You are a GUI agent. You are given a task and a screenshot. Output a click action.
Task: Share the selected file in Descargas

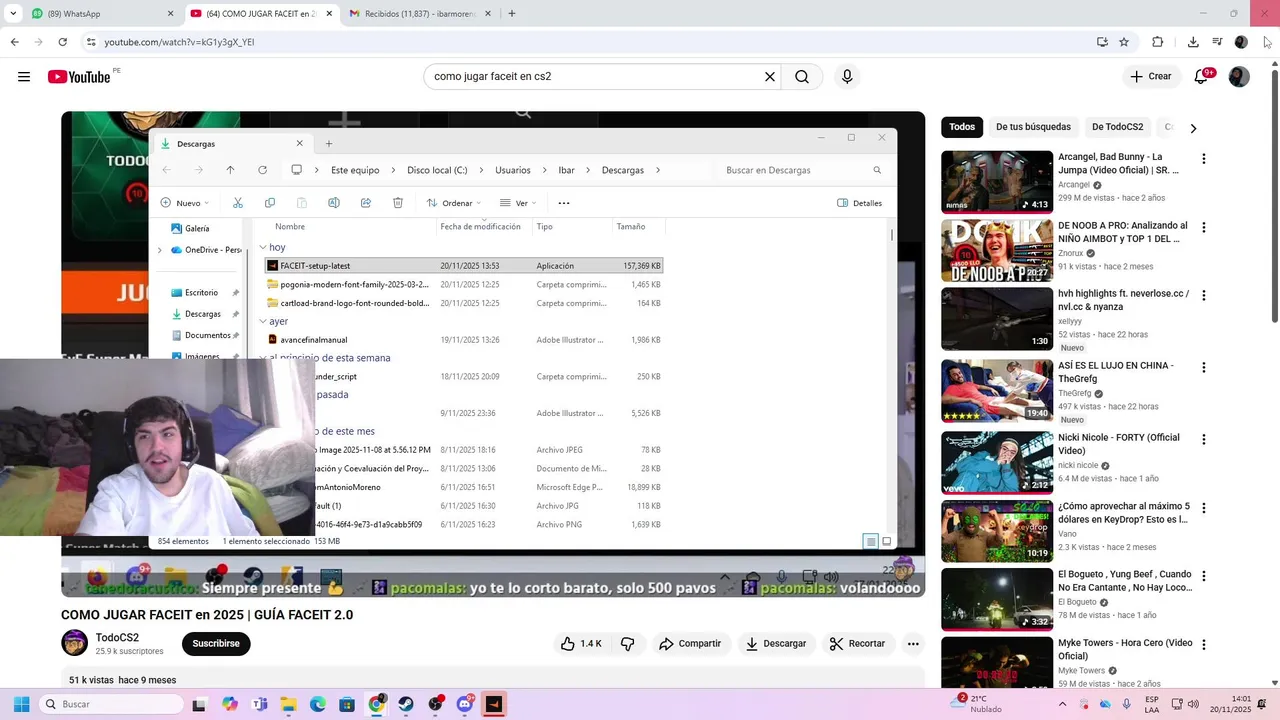click(x=366, y=203)
